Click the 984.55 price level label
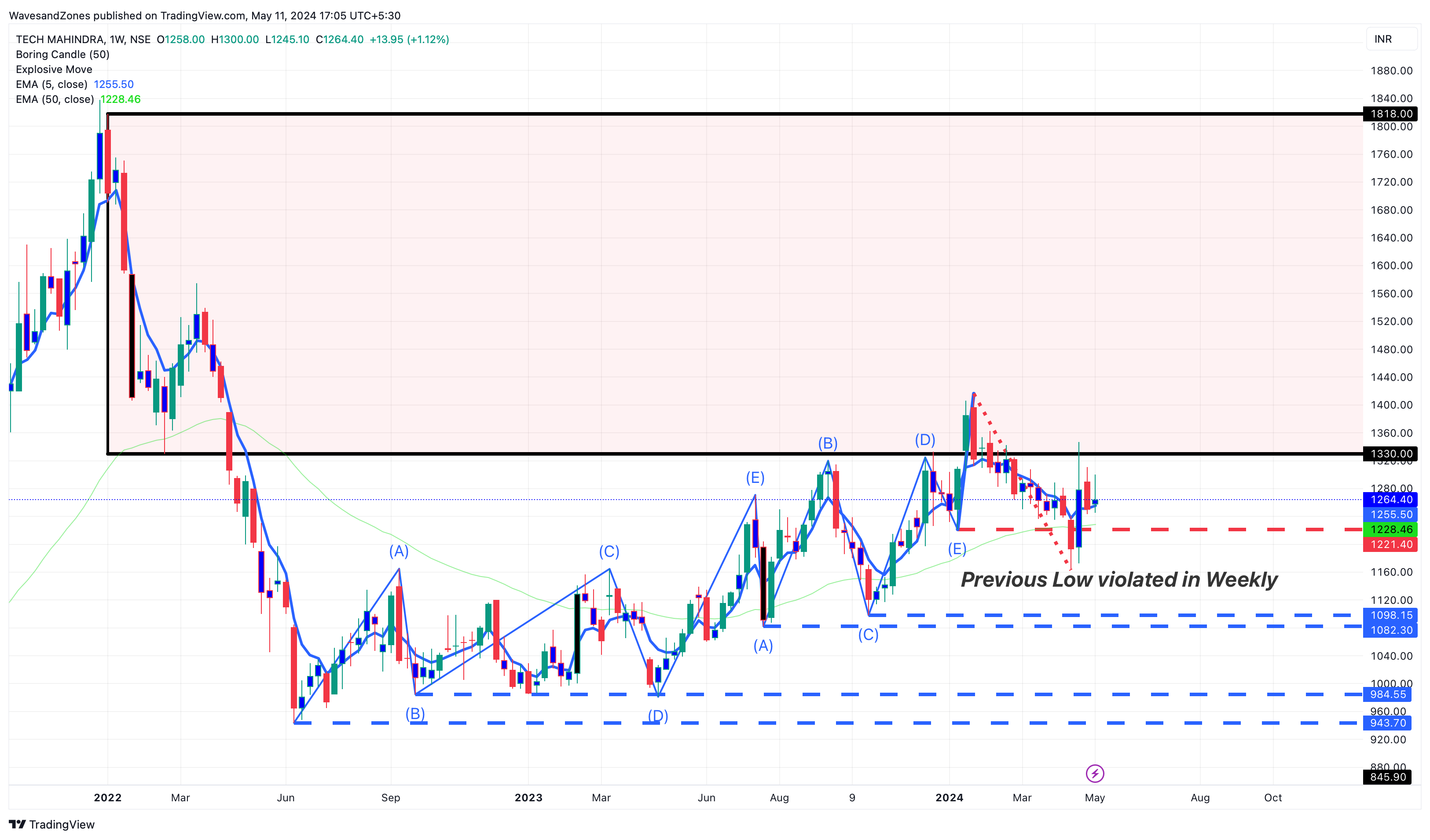The width and height of the screenshot is (1430, 840). click(x=1387, y=694)
